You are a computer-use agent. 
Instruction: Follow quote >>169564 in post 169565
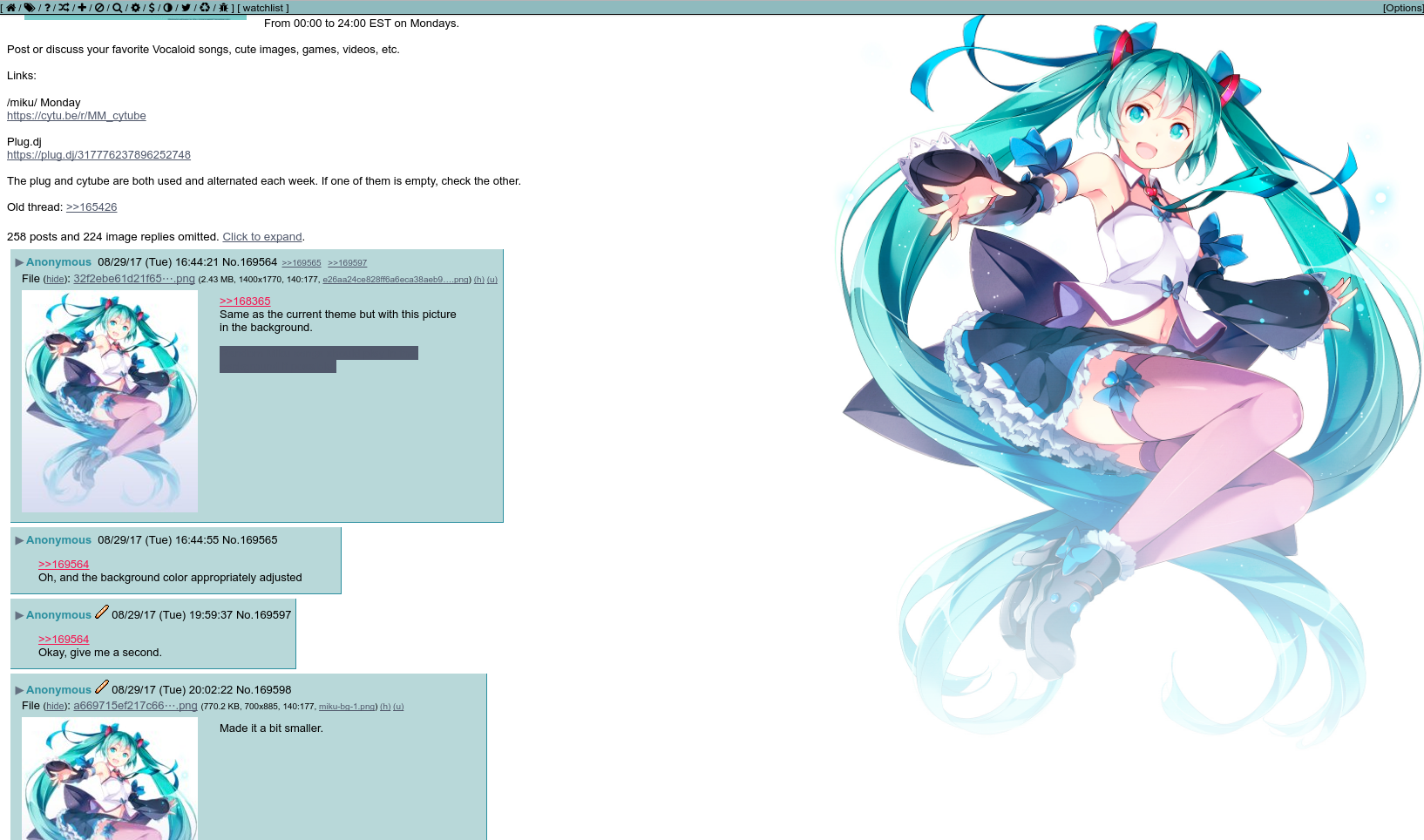click(x=64, y=565)
